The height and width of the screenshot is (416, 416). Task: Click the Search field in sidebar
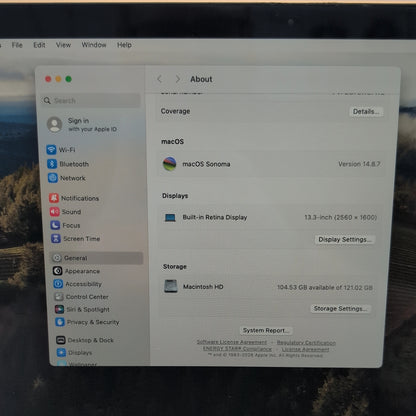point(91,100)
